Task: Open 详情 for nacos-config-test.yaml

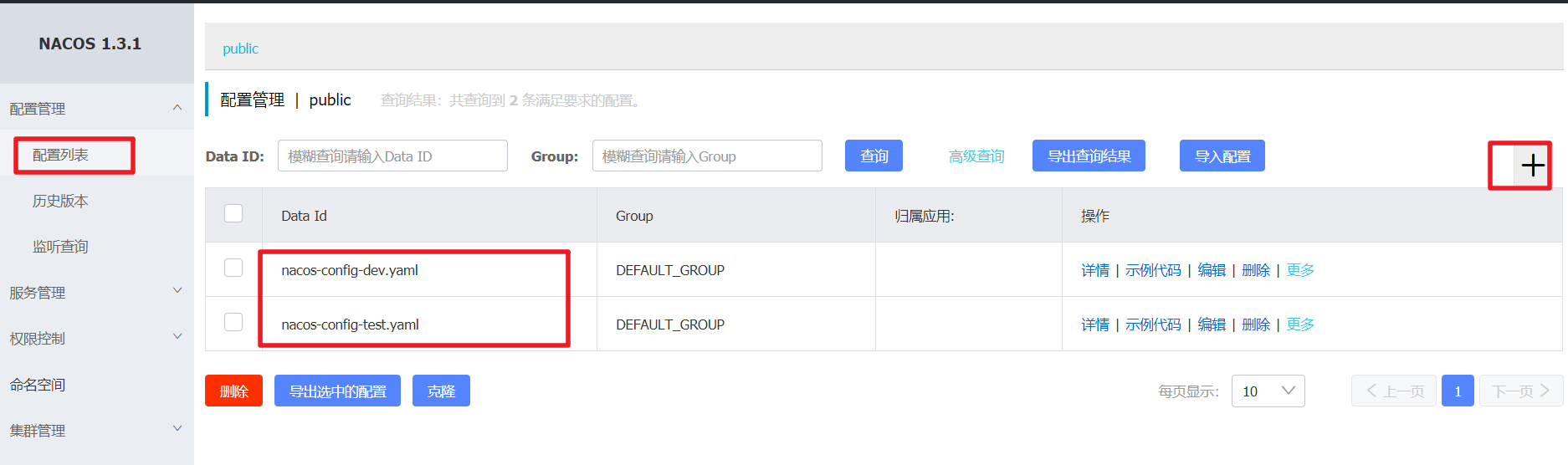Action: (x=1095, y=324)
